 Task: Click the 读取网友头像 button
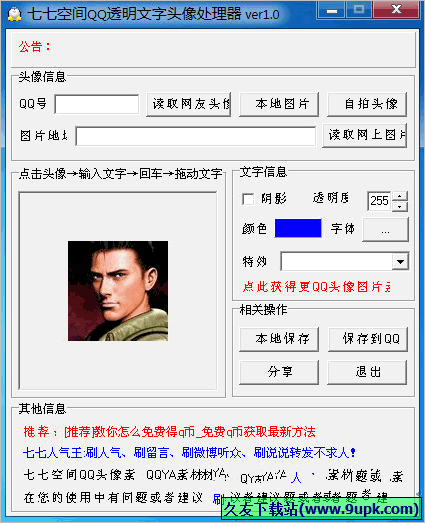pyautogui.click(x=189, y=104)
